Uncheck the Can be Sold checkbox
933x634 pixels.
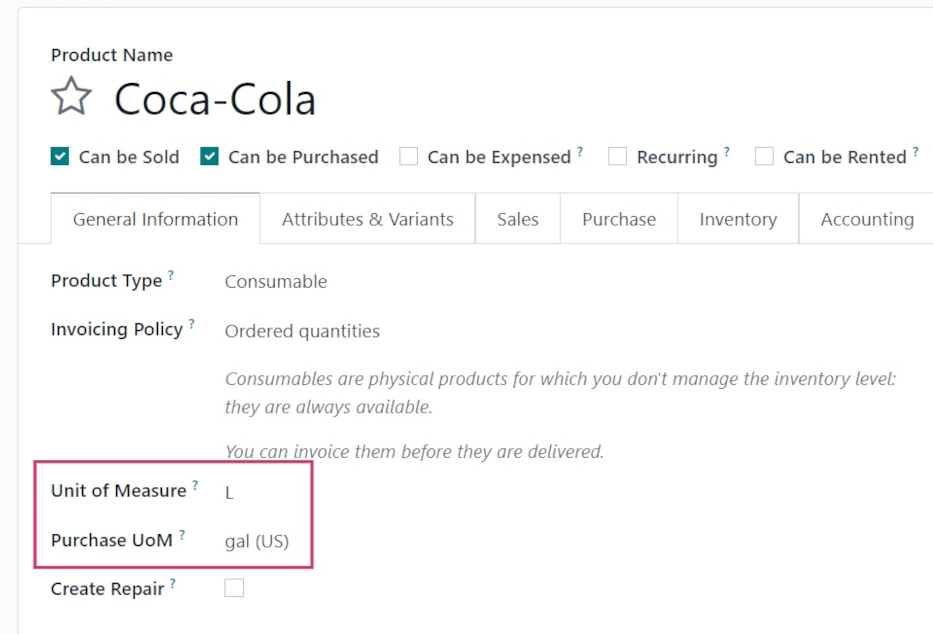tap(59, 156)
